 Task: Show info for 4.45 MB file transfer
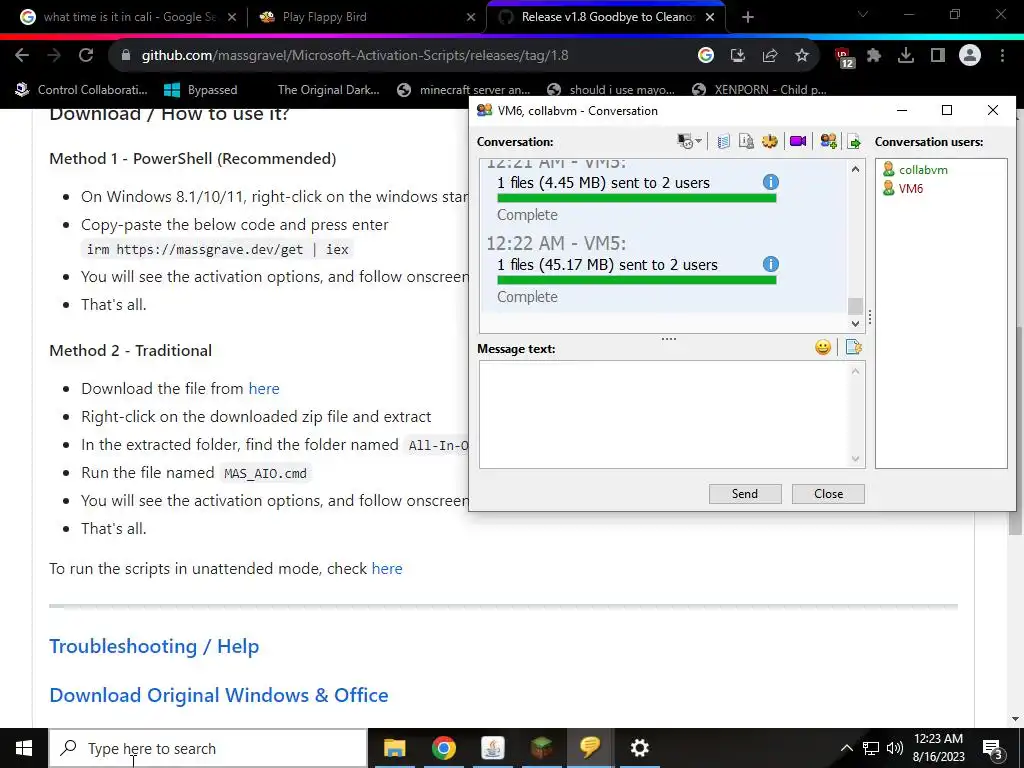771,182
